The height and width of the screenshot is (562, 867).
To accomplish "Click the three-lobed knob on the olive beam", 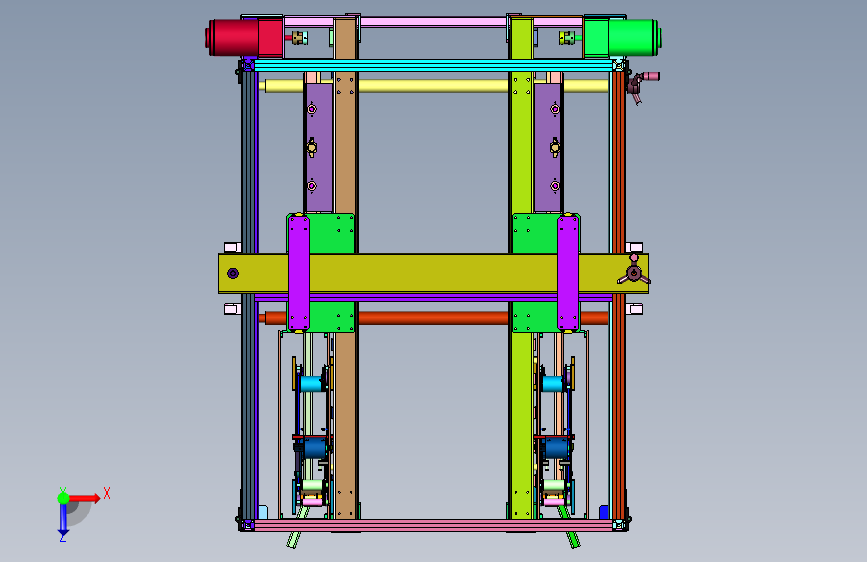I will click(x=634, y=273).
